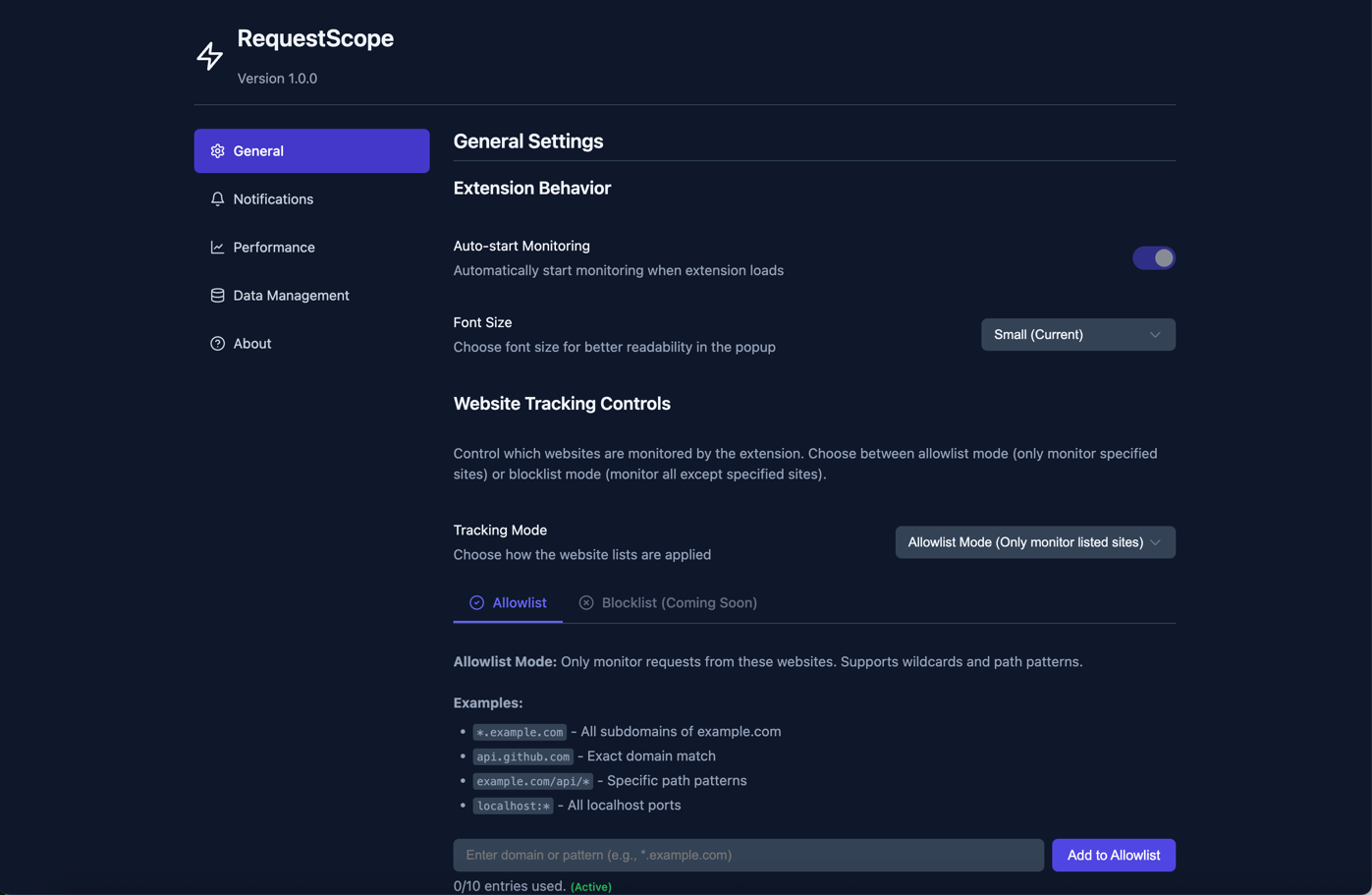Screen dimensions: 1372x895
Task: Click the Version 1.0.0 label
Action: pos(277,79)
